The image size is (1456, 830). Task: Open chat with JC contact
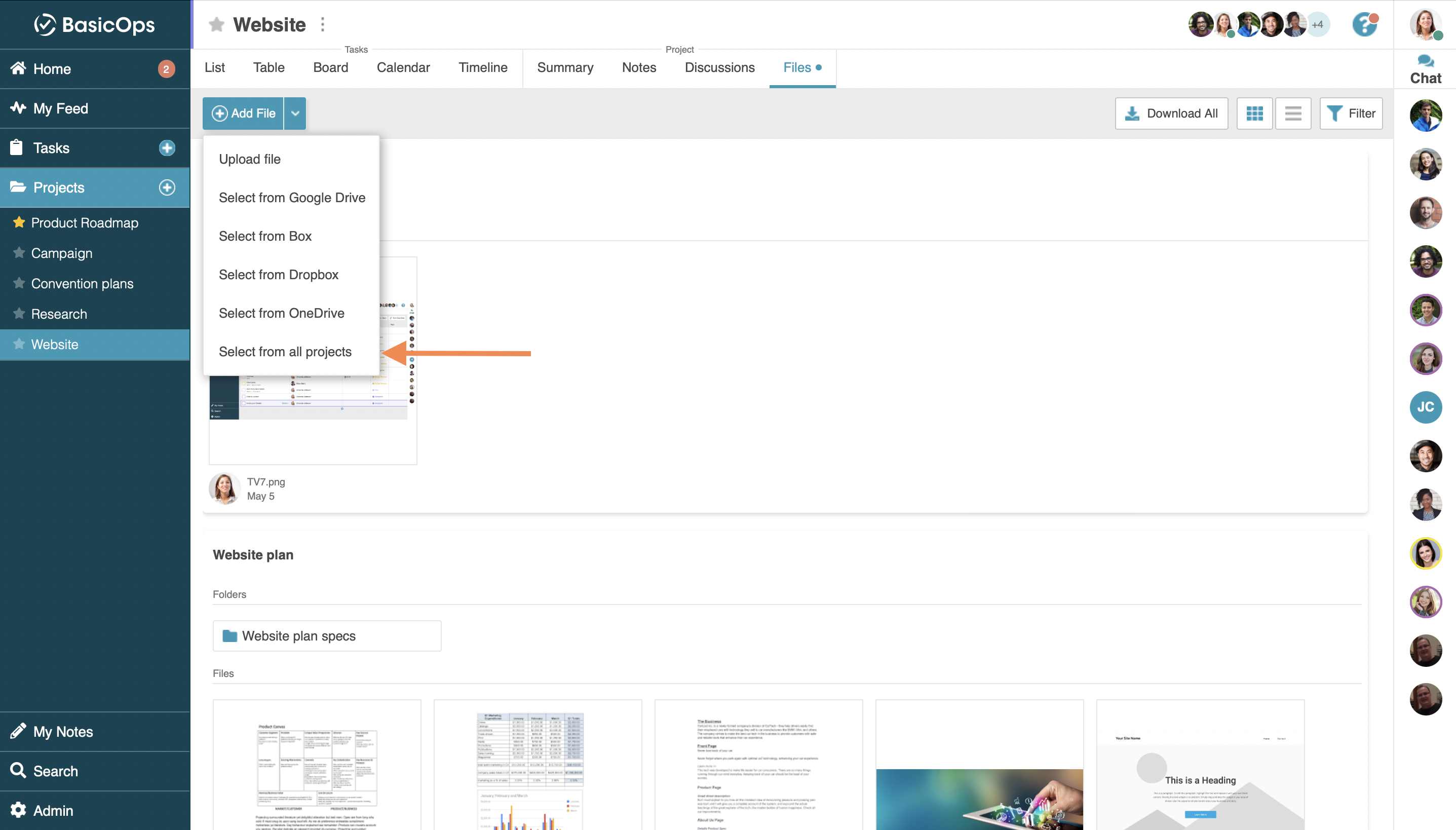(1426, 407)
